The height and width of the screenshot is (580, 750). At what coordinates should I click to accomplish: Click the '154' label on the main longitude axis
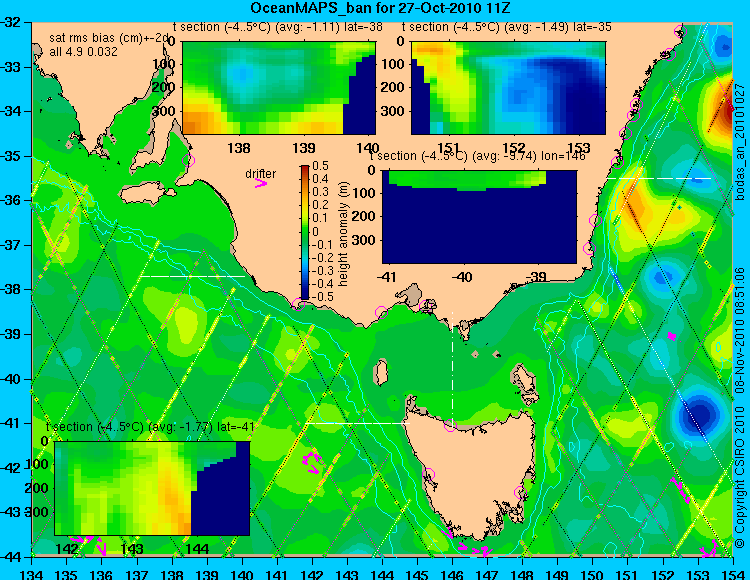pyautogui.click(x=732, y=574)
